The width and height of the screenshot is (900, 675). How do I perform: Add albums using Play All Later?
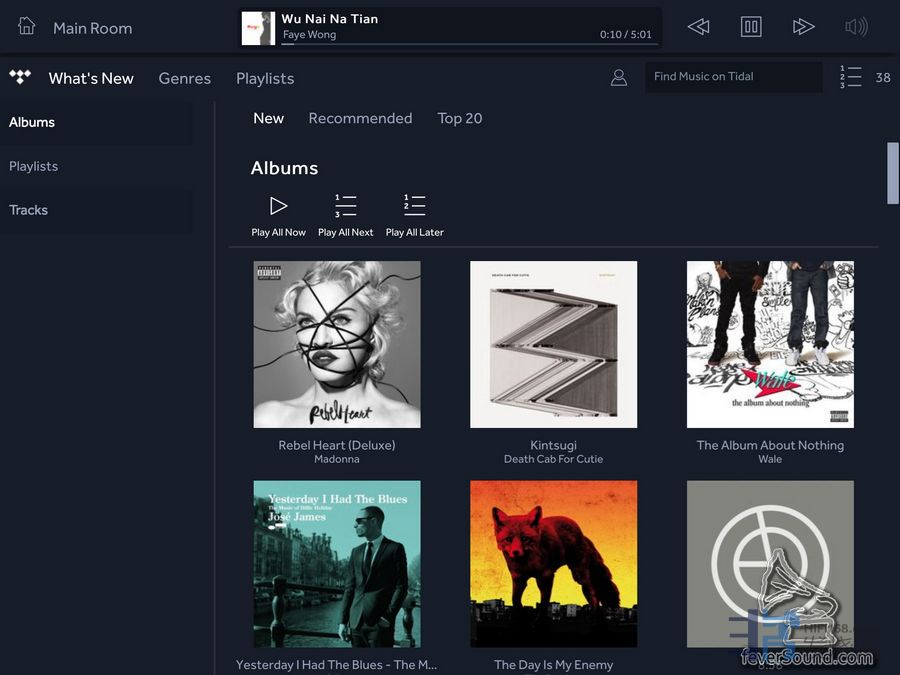[x=414, y=215]
